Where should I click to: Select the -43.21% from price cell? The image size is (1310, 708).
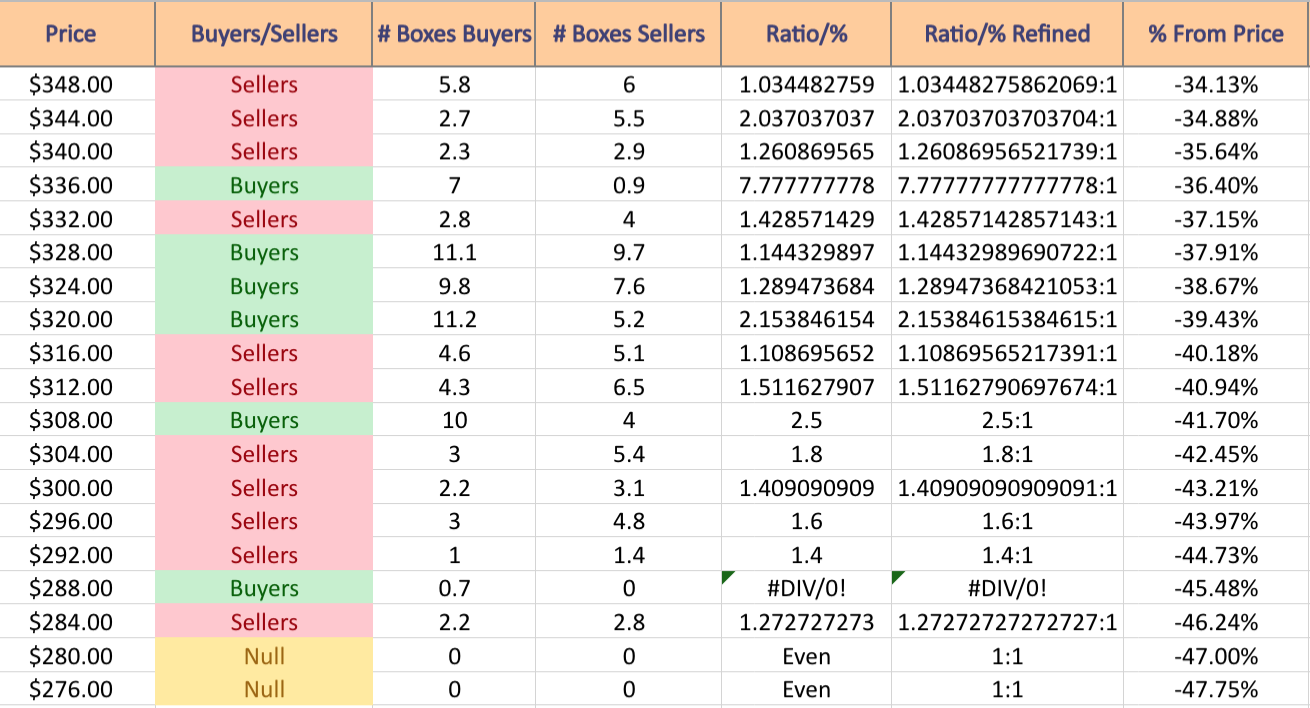click(x=1216, y=488)
